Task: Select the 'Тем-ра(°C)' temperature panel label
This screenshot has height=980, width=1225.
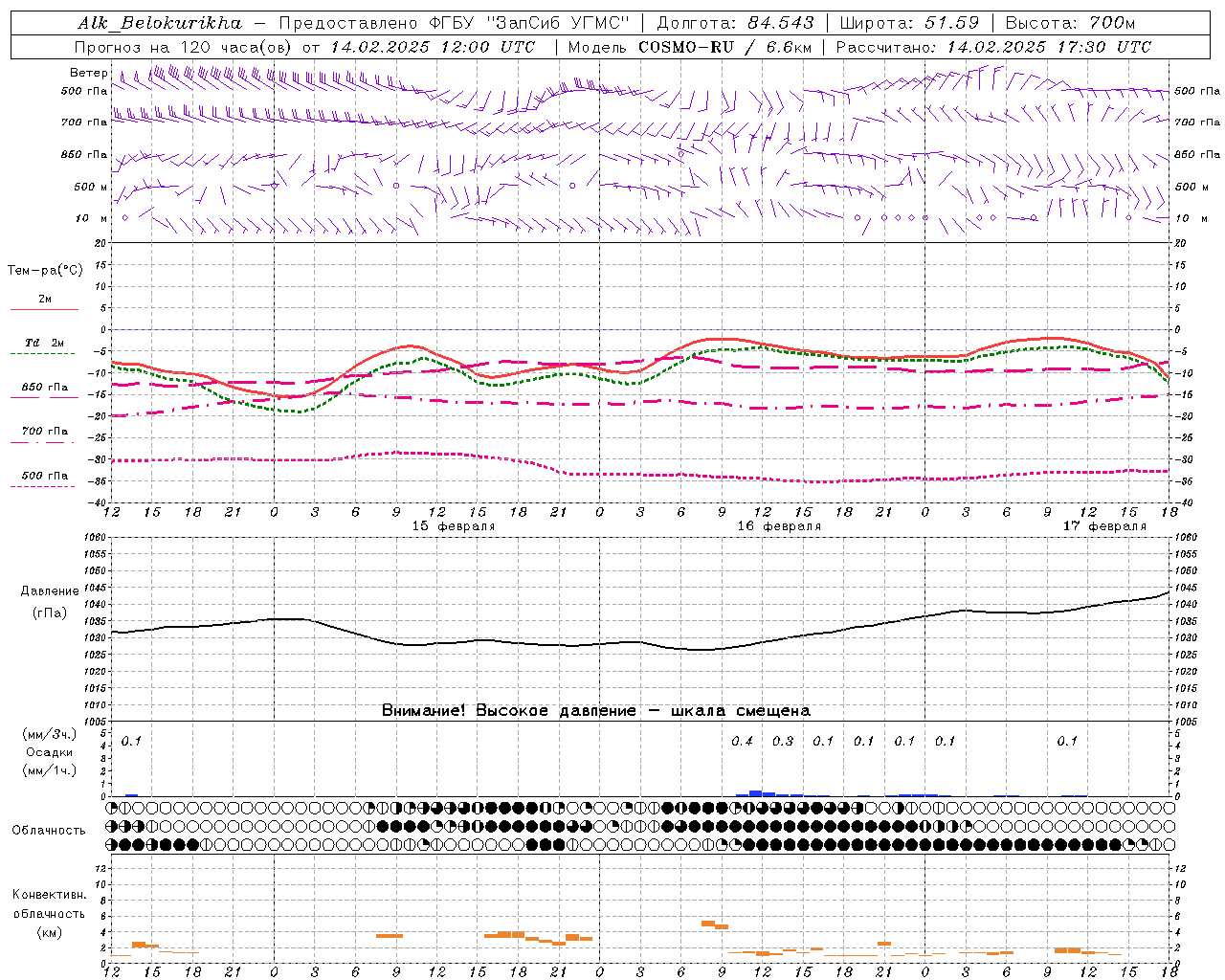Action: point(45,271)
